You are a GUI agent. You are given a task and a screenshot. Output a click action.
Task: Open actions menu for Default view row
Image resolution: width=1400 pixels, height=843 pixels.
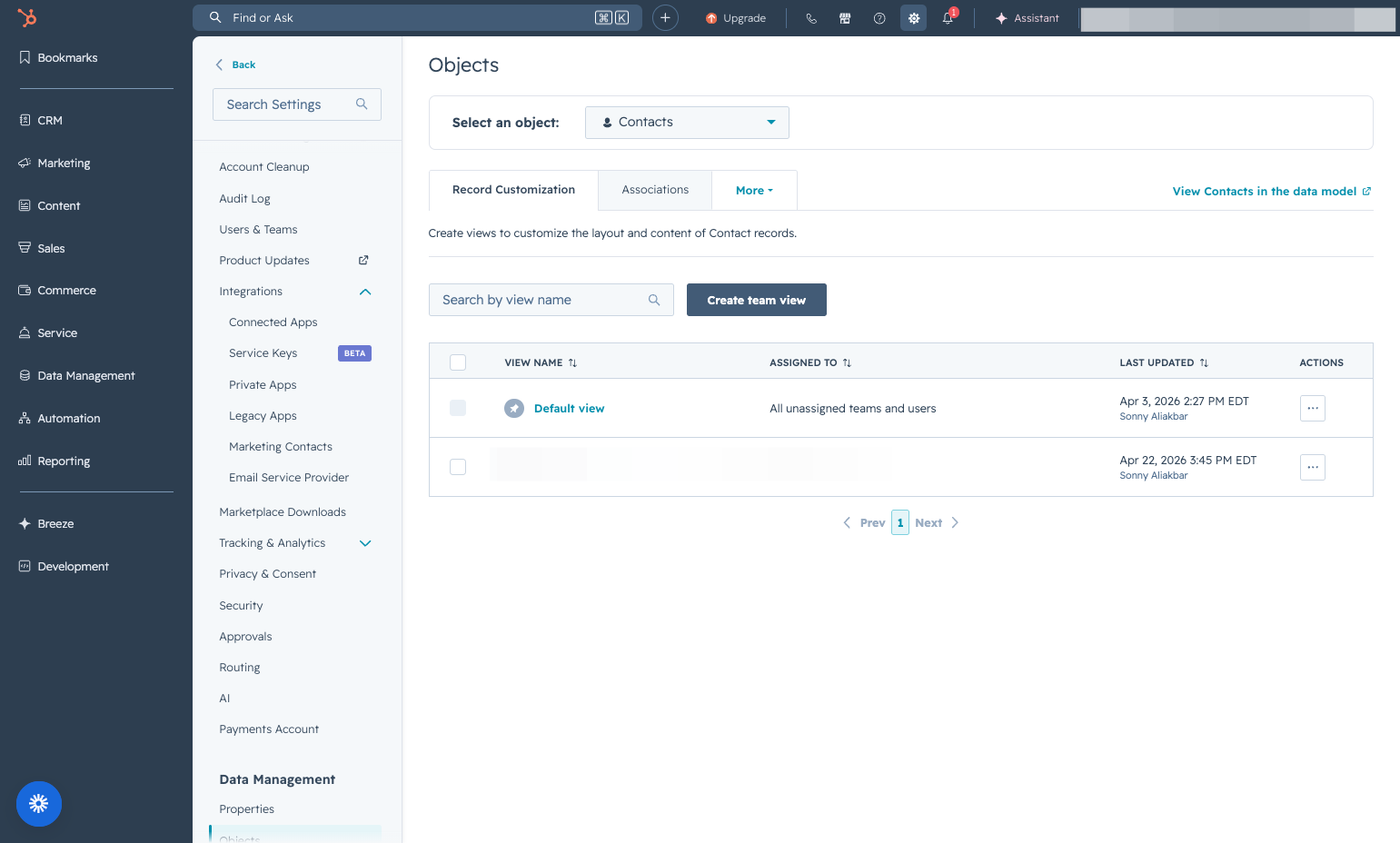point(1313,409)
